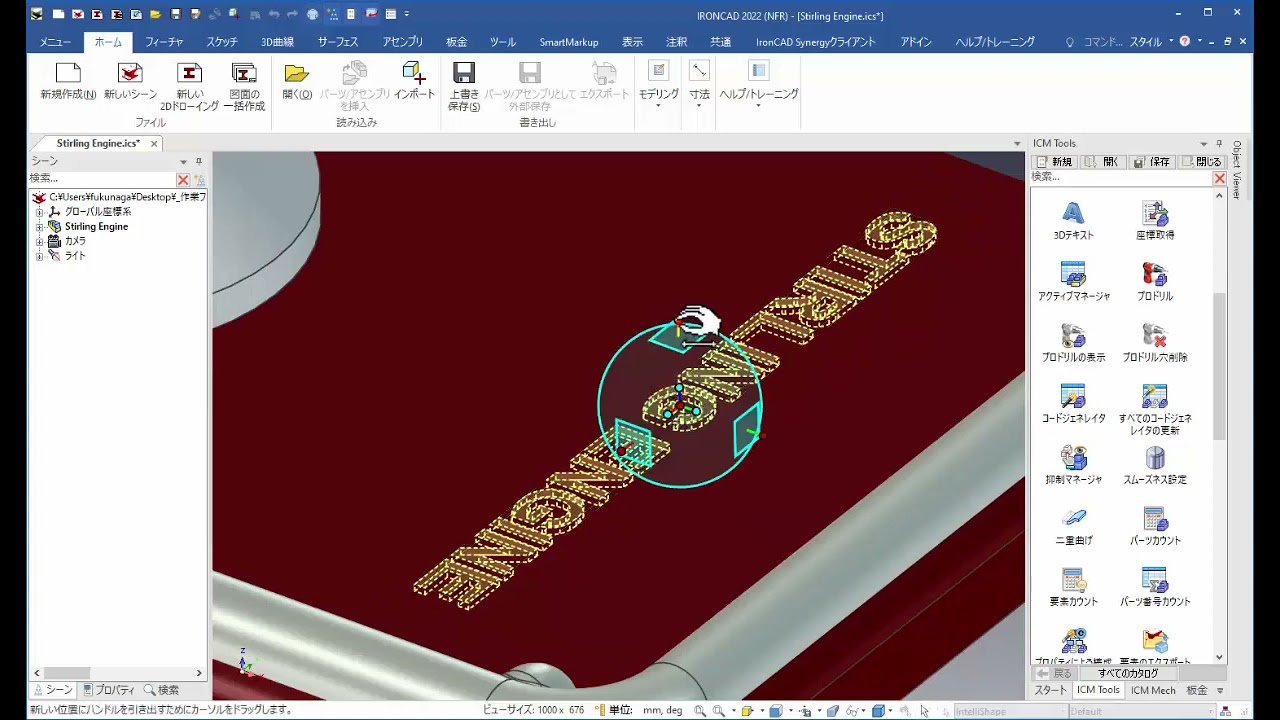The width and height of the screenshot is (1280, 720).
Task: Switch to the スタート catalog tab
Action: (x=1051, y=690)
